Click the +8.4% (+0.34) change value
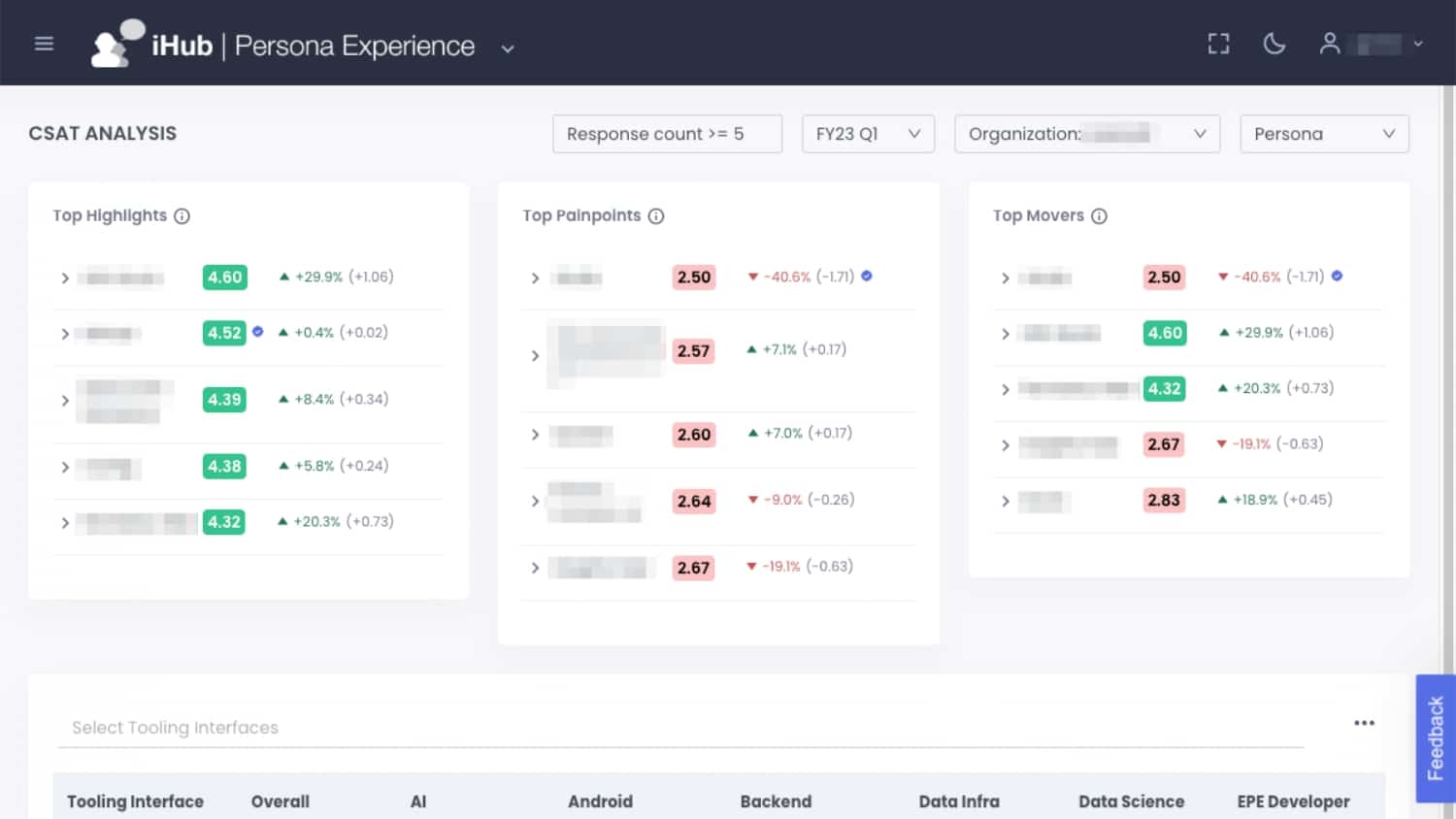The image size is (1456, 819). click(334, 399)
